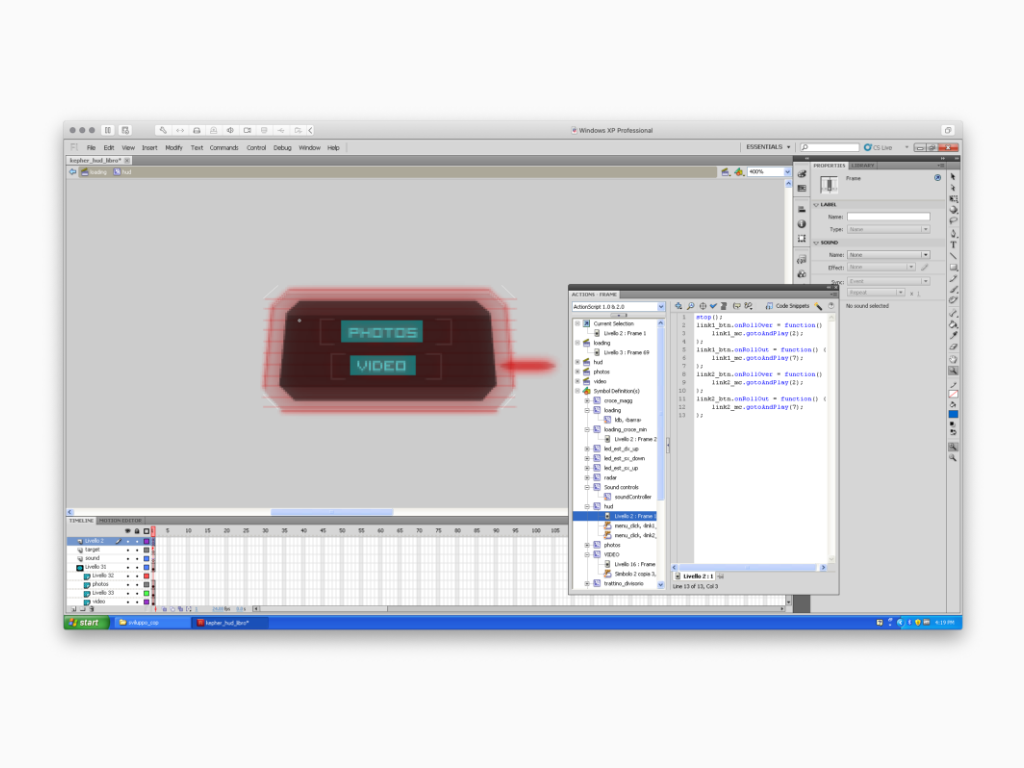The image size is (1024, 768).
Task: Click New Layer icon below timeline
Action: [74, 609]
